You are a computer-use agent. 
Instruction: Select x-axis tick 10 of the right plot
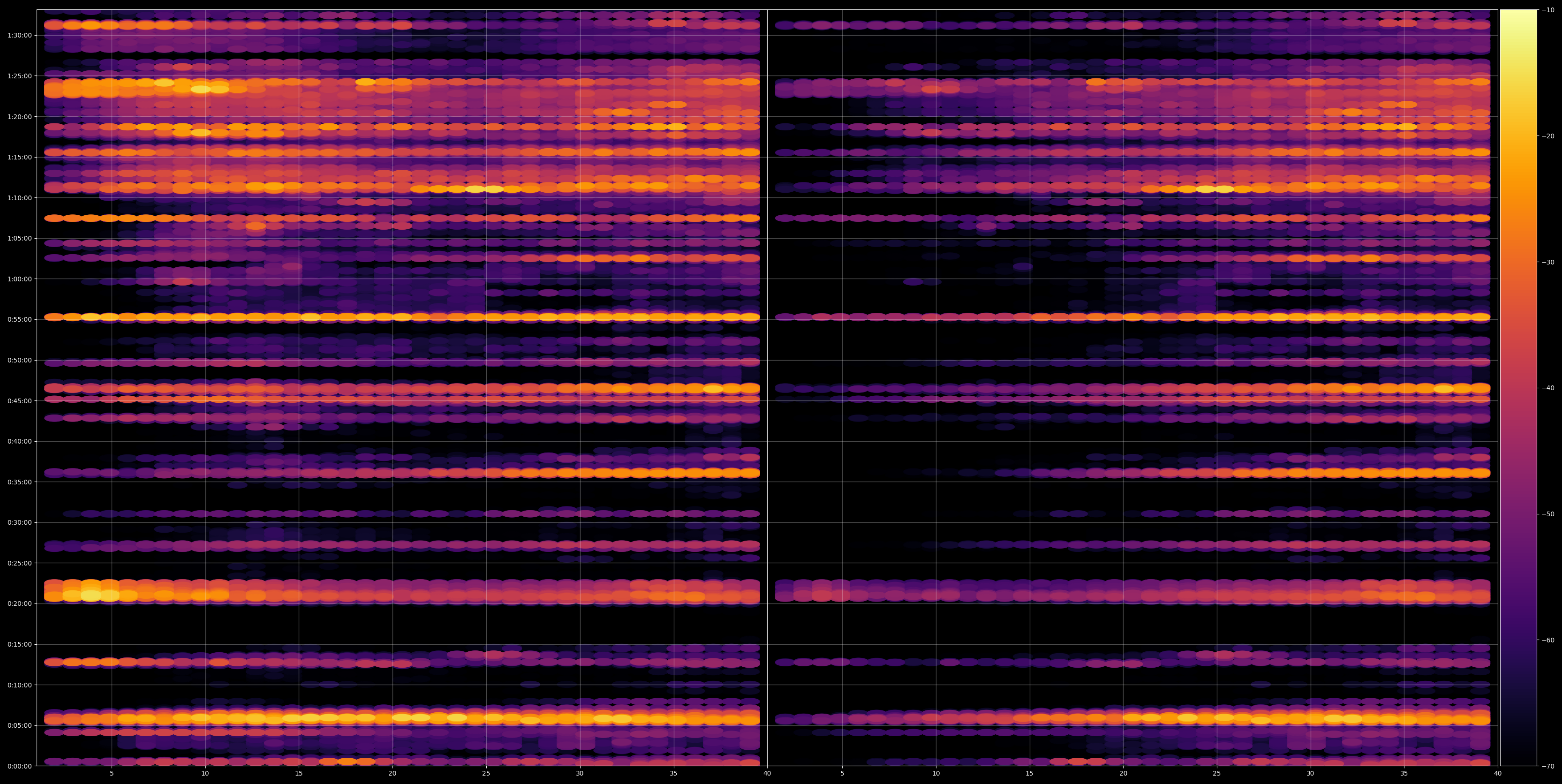(x=936, y=774)
